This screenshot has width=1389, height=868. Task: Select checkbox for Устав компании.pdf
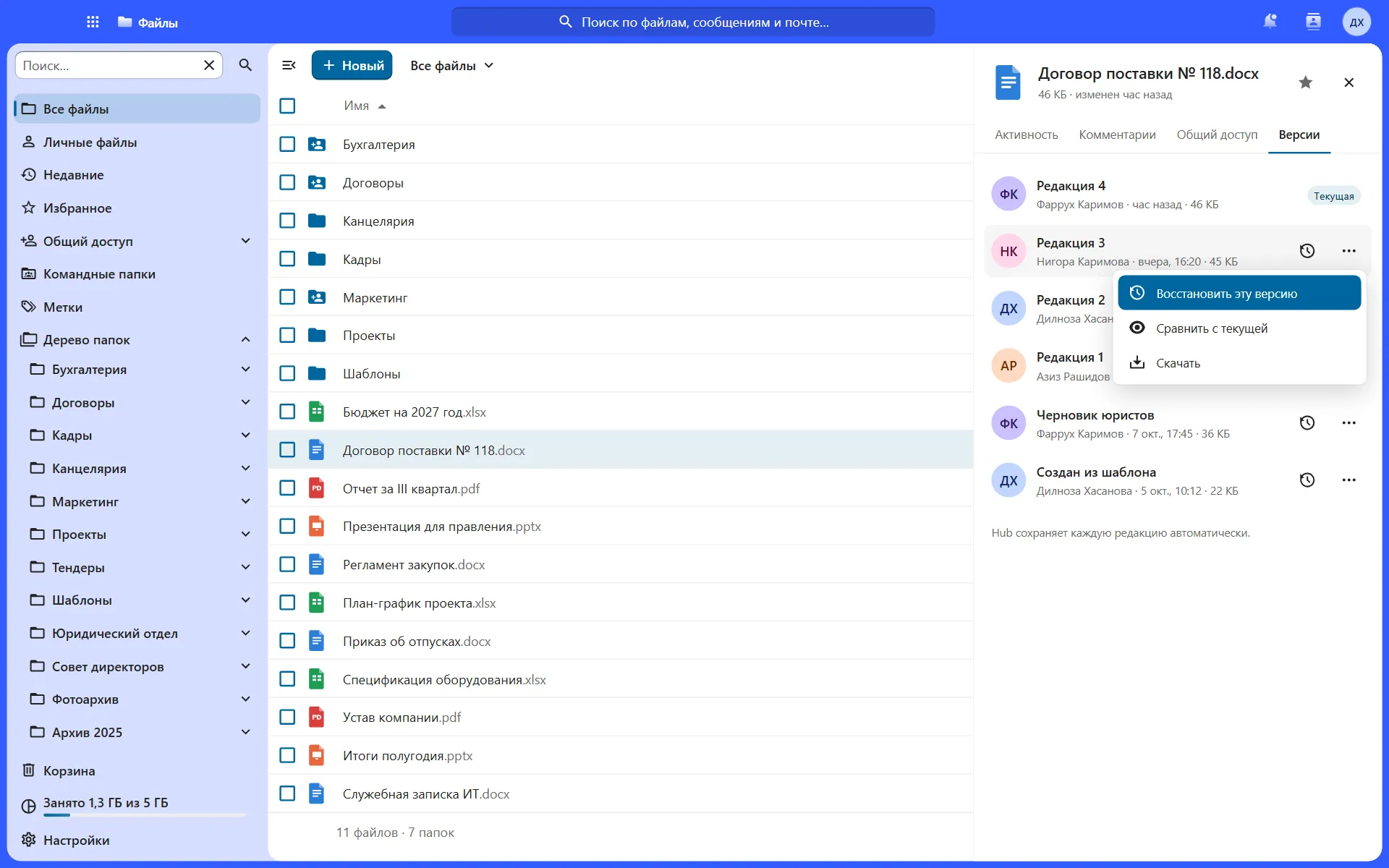(x=287, y=717)
